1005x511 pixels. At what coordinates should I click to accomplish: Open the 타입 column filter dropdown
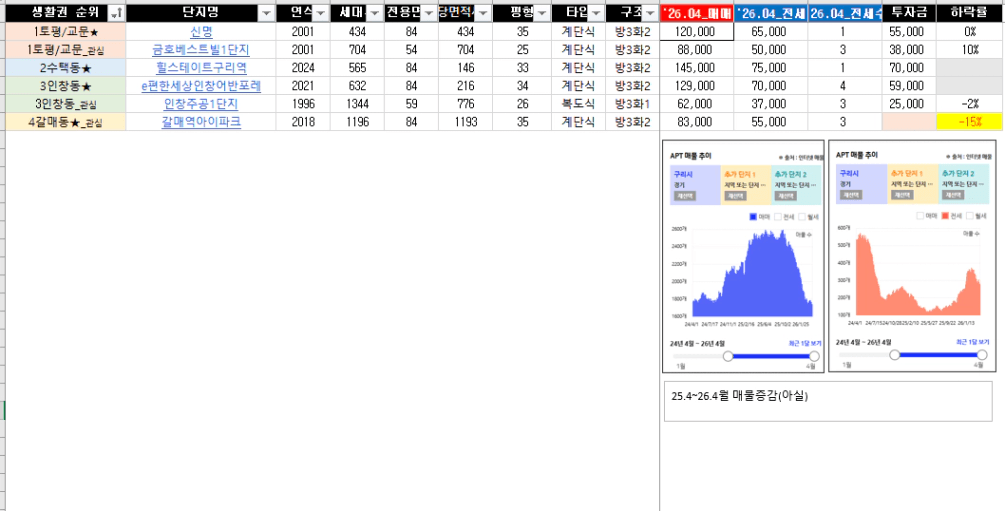pyautogui.click(x=596, y=13)
